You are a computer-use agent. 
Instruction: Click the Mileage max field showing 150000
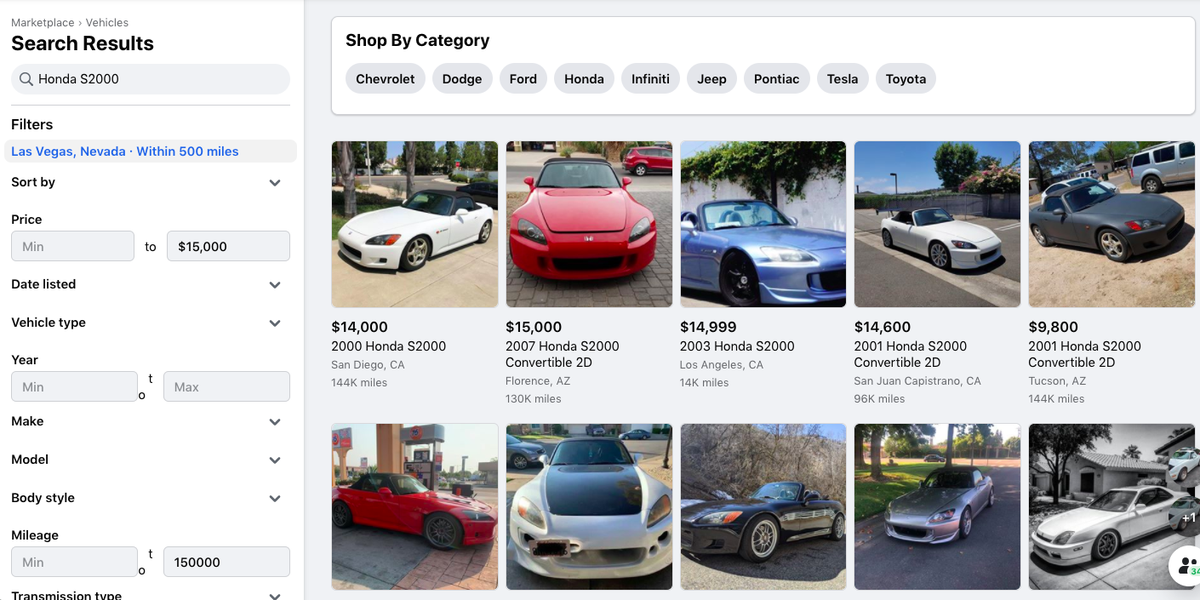pyautogui.click(x=226, y=562)
